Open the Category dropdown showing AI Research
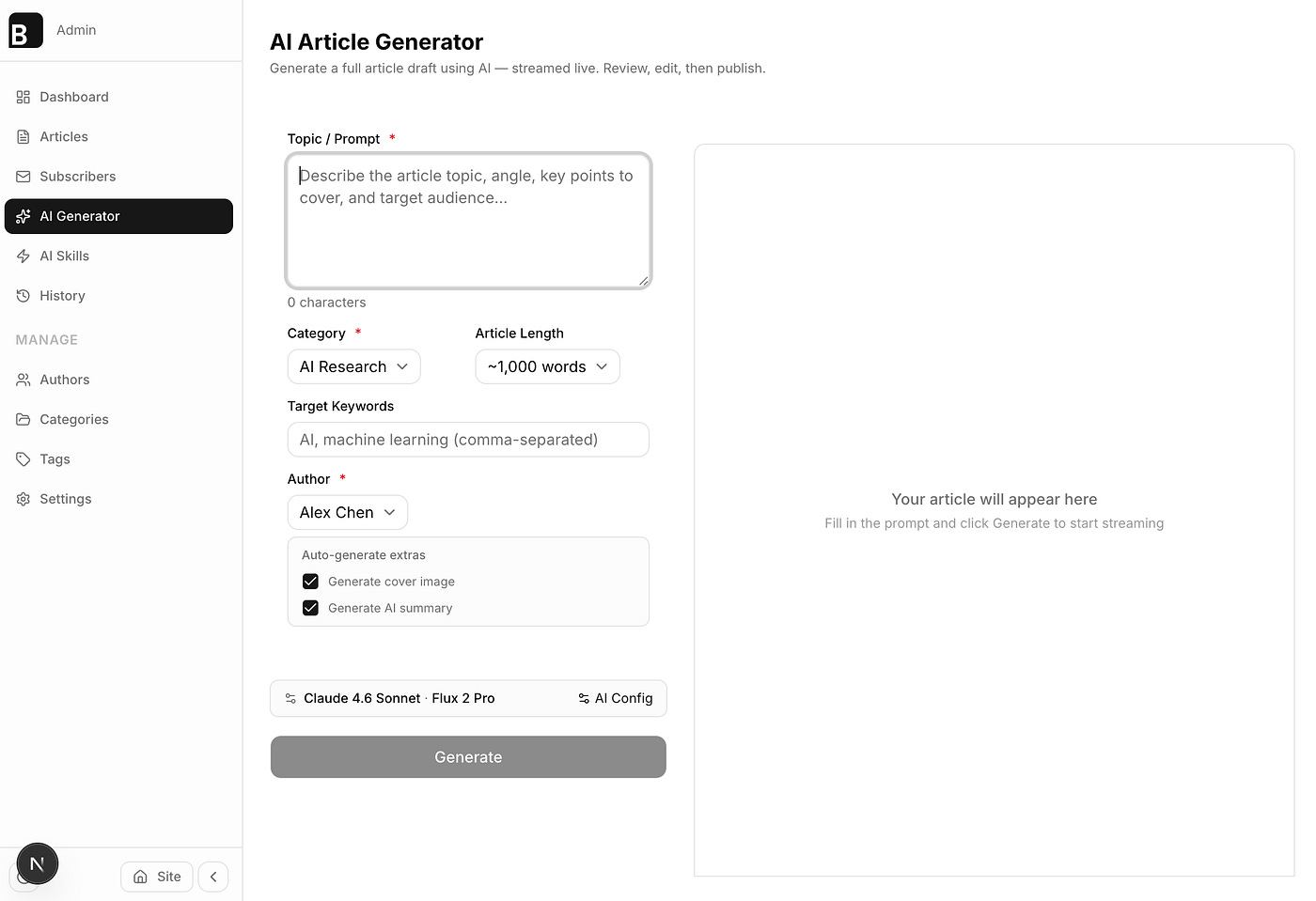 click(x=353, y=366)
